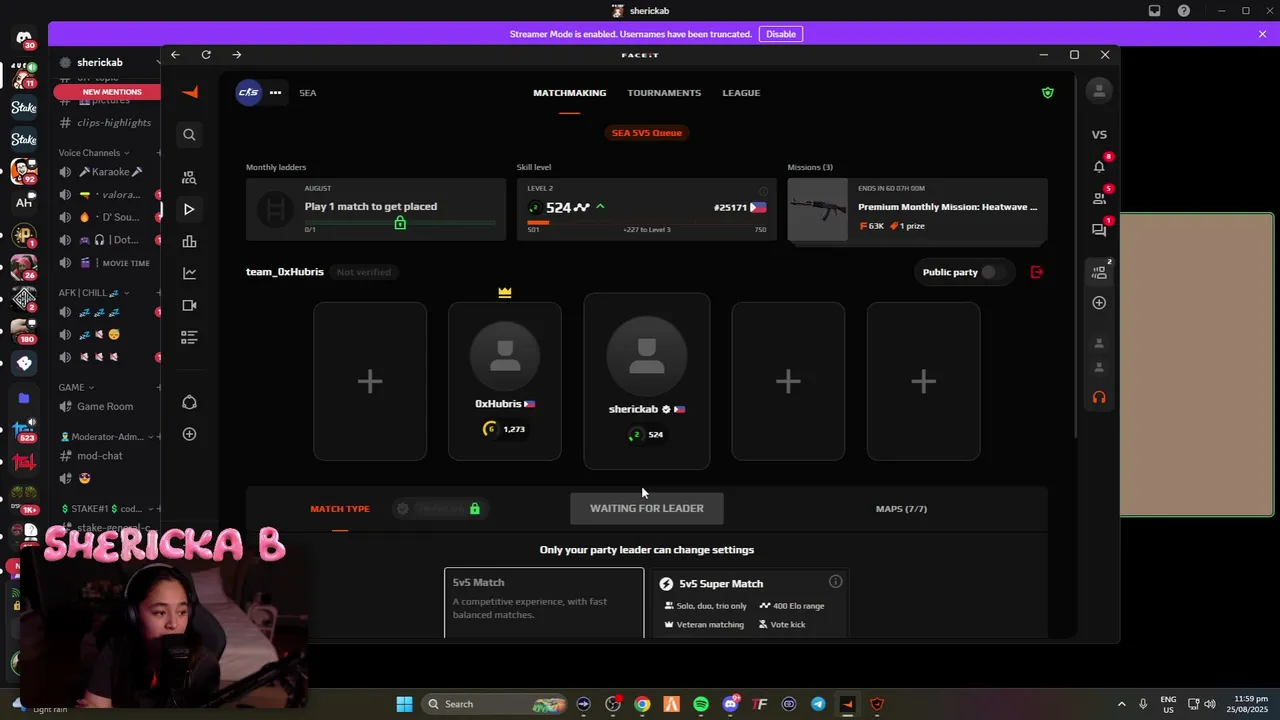This screenshot has height=720, width=1280.
Task: Open the party members icon in right sidebar
Action: click(1099, 272)
